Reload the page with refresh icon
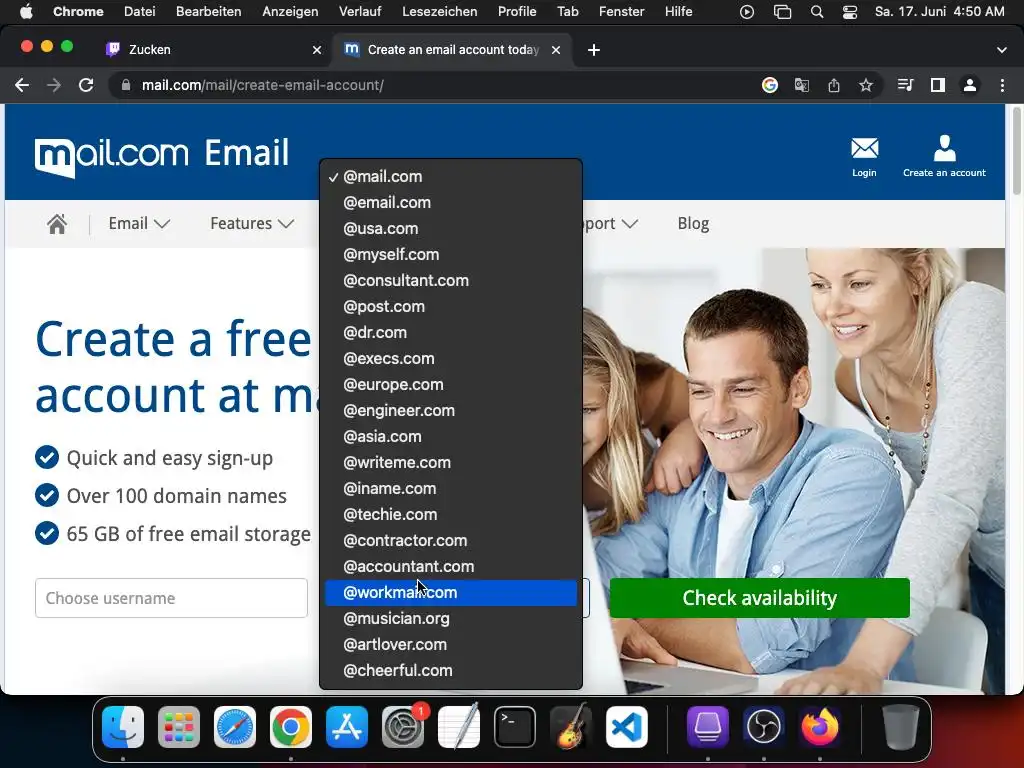Image resolution: width=1024 pixels, height=768 pixels. pos(86,85)
